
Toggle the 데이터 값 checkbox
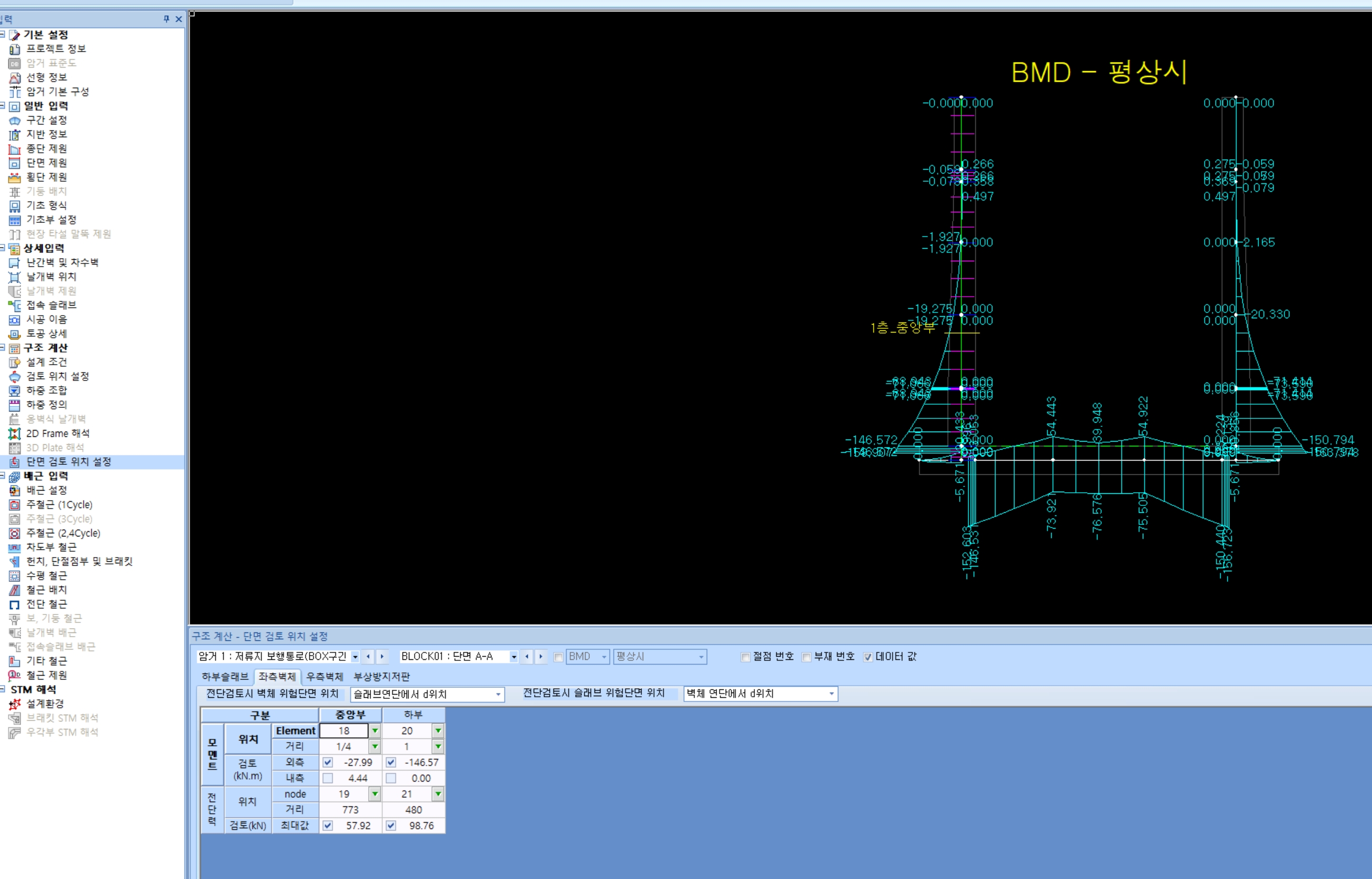click(x=868, y=657)
